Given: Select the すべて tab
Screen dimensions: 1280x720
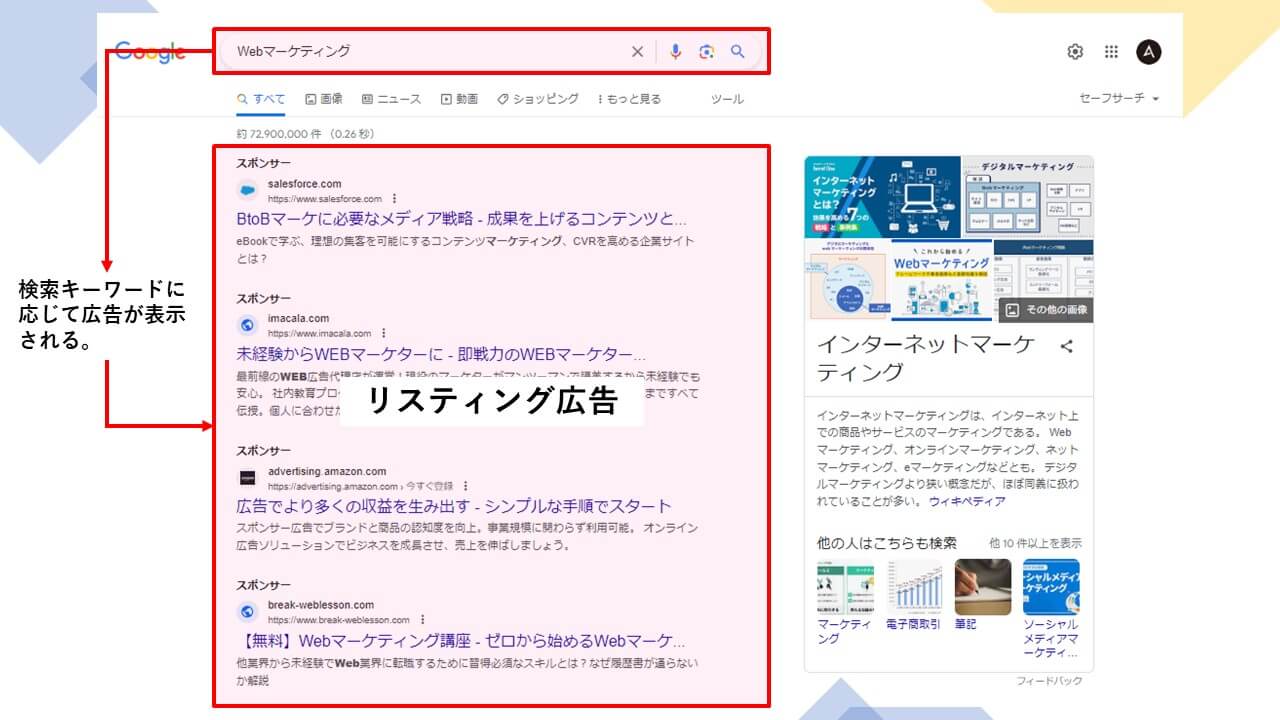Looking at the screenshot, I should [261, 99].
